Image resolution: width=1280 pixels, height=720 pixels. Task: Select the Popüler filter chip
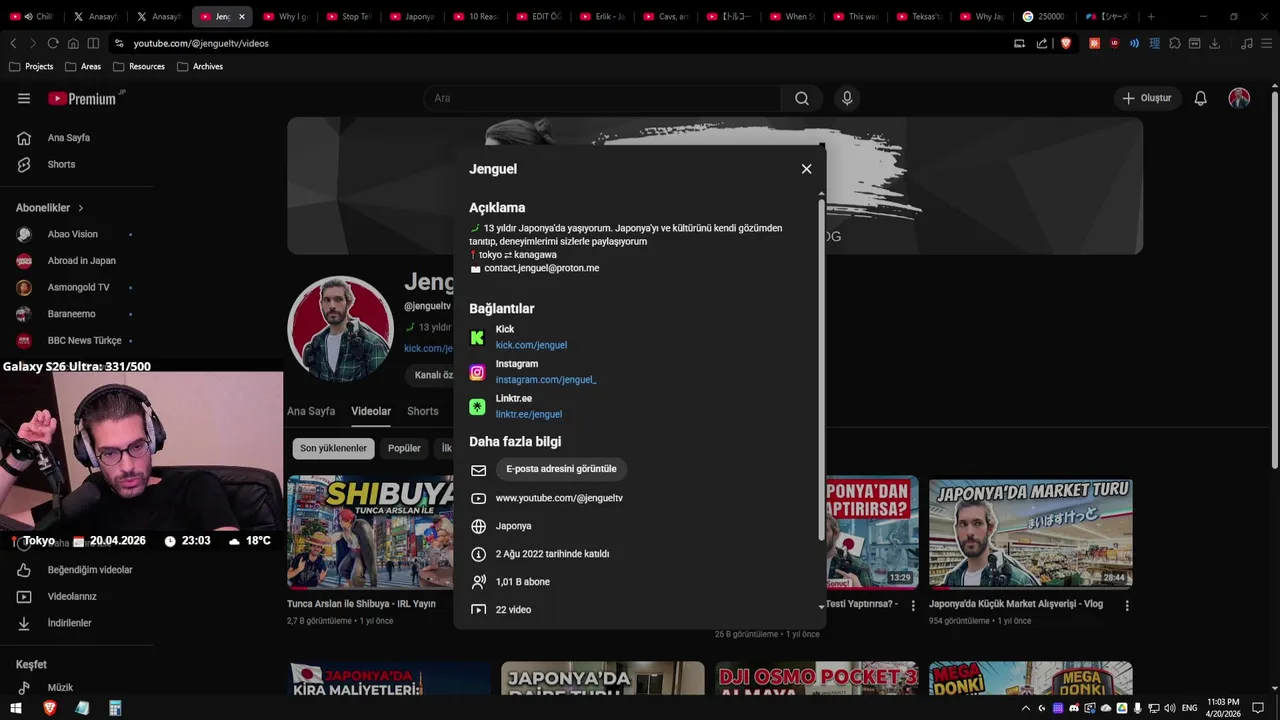[404, 448]
